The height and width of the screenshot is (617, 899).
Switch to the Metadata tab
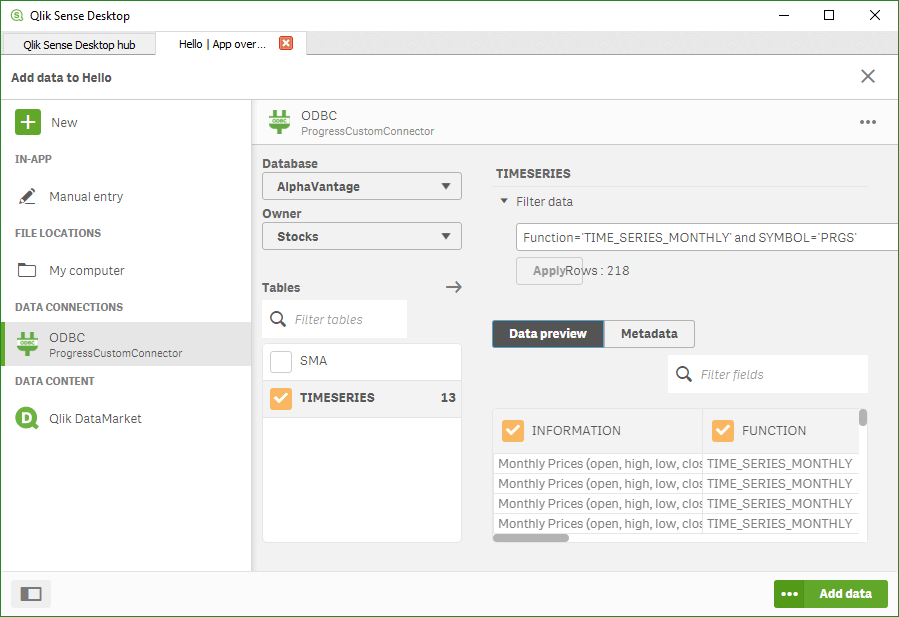pos(648,334)
